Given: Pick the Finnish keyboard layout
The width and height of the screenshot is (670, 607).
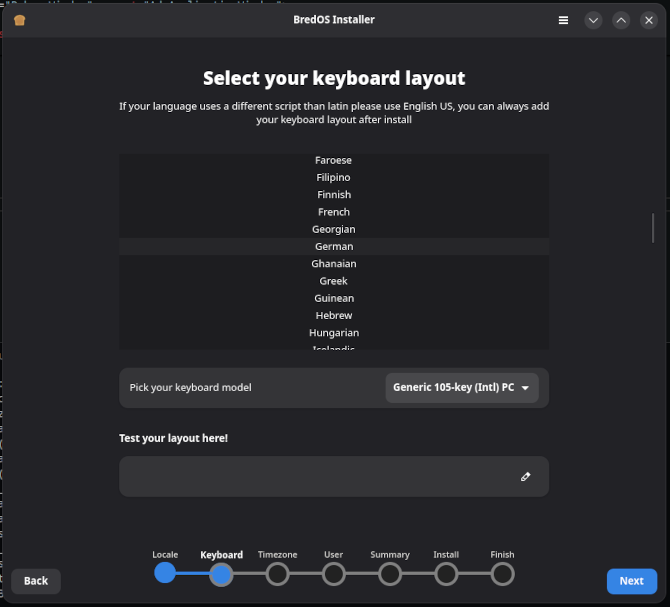Looking at the screenshot, I should pyautogui.click(x=334, y=195).
